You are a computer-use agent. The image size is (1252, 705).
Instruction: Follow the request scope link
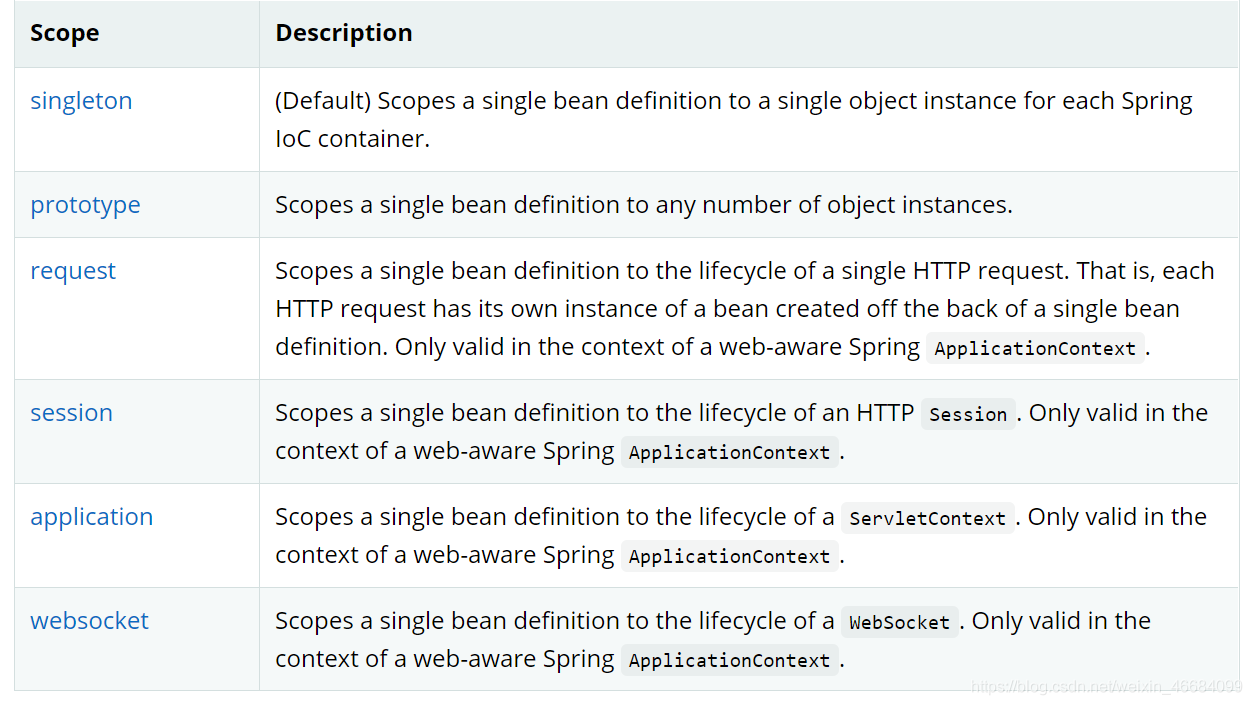(x=73, y=271)
